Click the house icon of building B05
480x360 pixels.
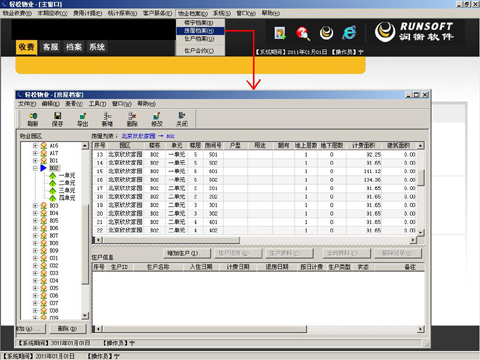click(x=44, y=221)
